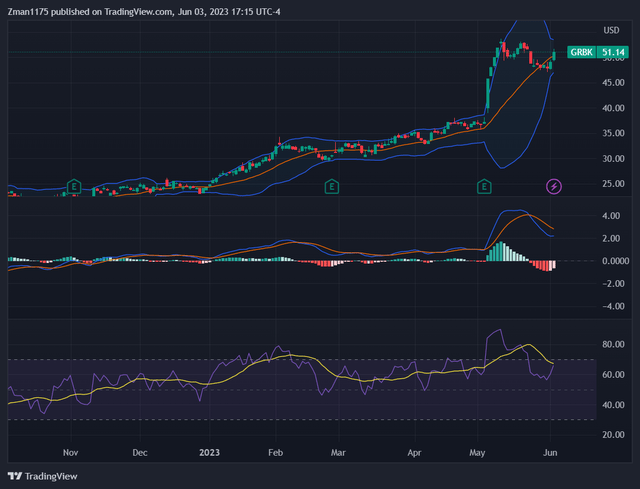
Task: Click the −2.00 MACD axis label
Action: (611, 283)
